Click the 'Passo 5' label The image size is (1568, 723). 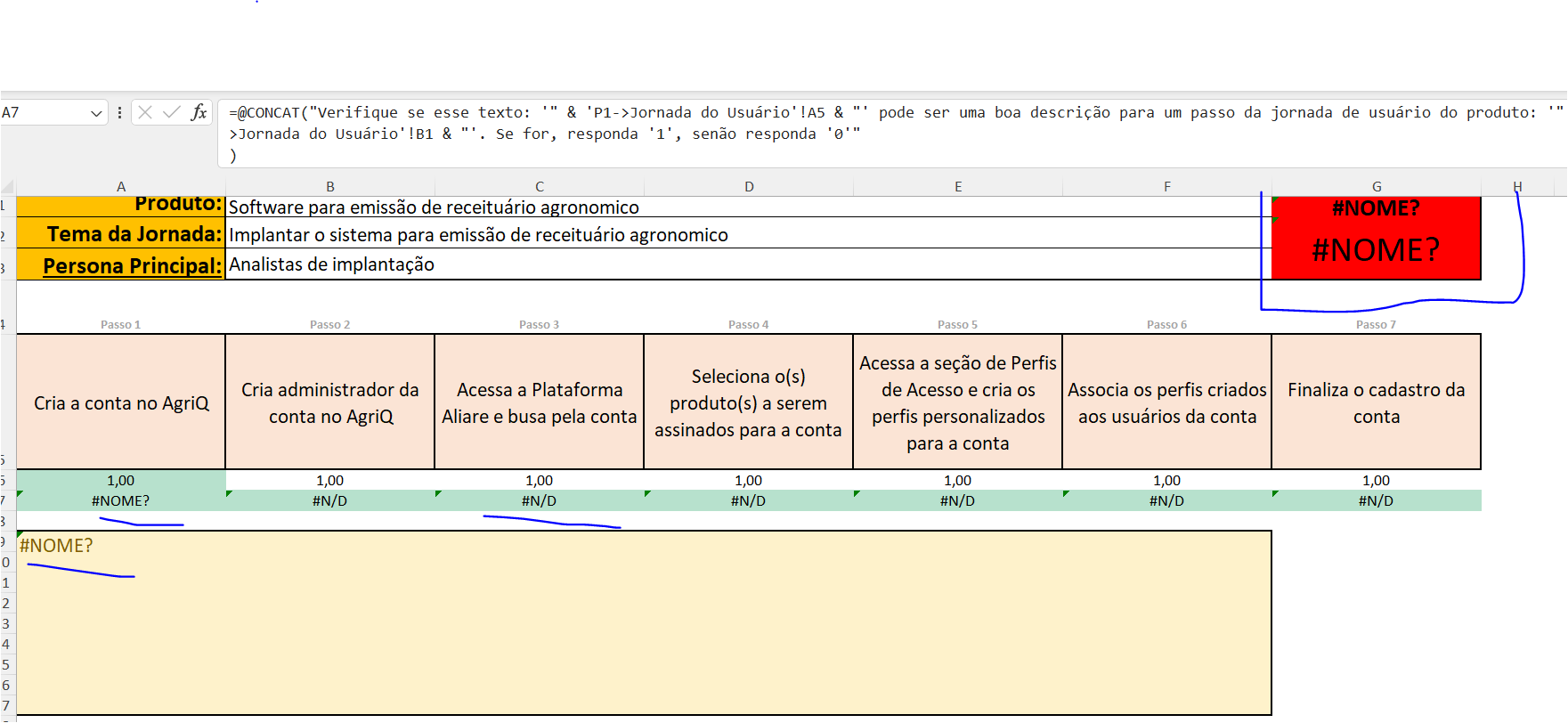coord(958,325)
